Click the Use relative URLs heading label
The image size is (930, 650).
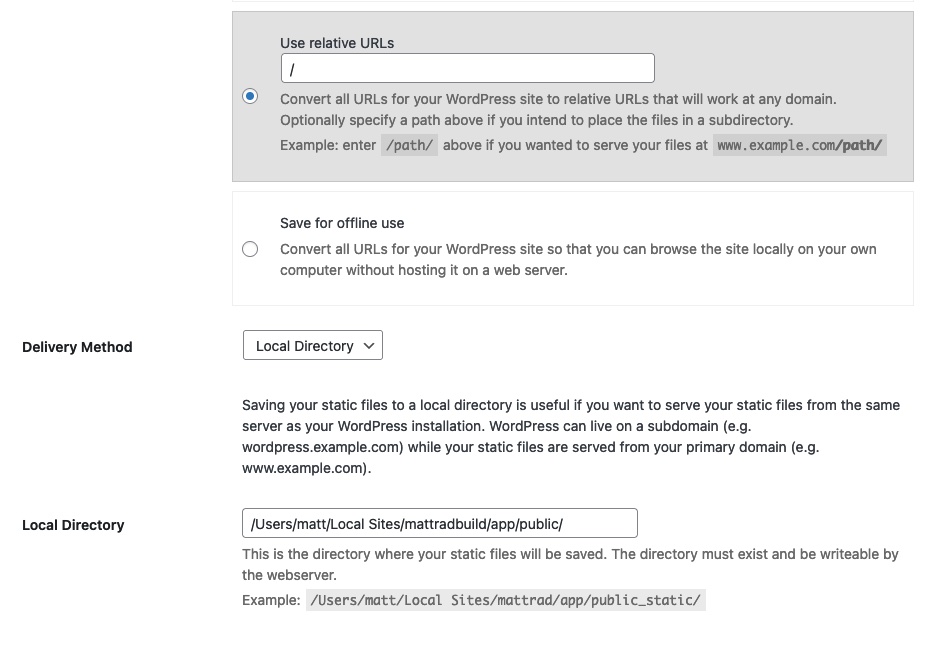click(x=337, y=43)
